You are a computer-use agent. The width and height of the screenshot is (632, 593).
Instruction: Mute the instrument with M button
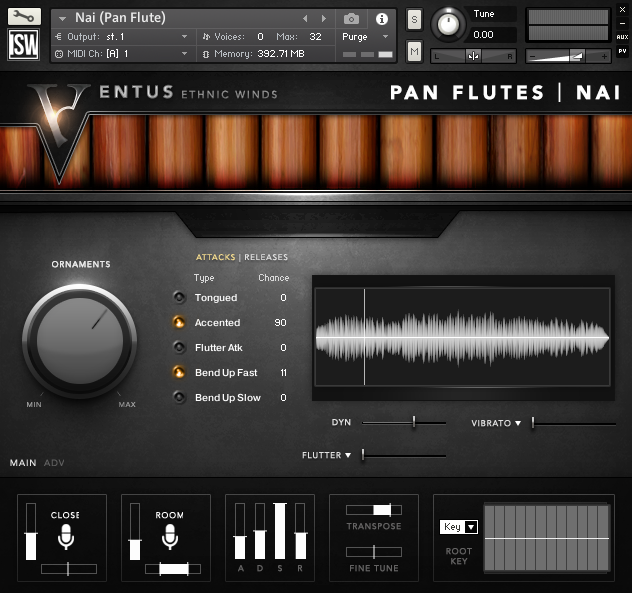click(x=414, y=51)
